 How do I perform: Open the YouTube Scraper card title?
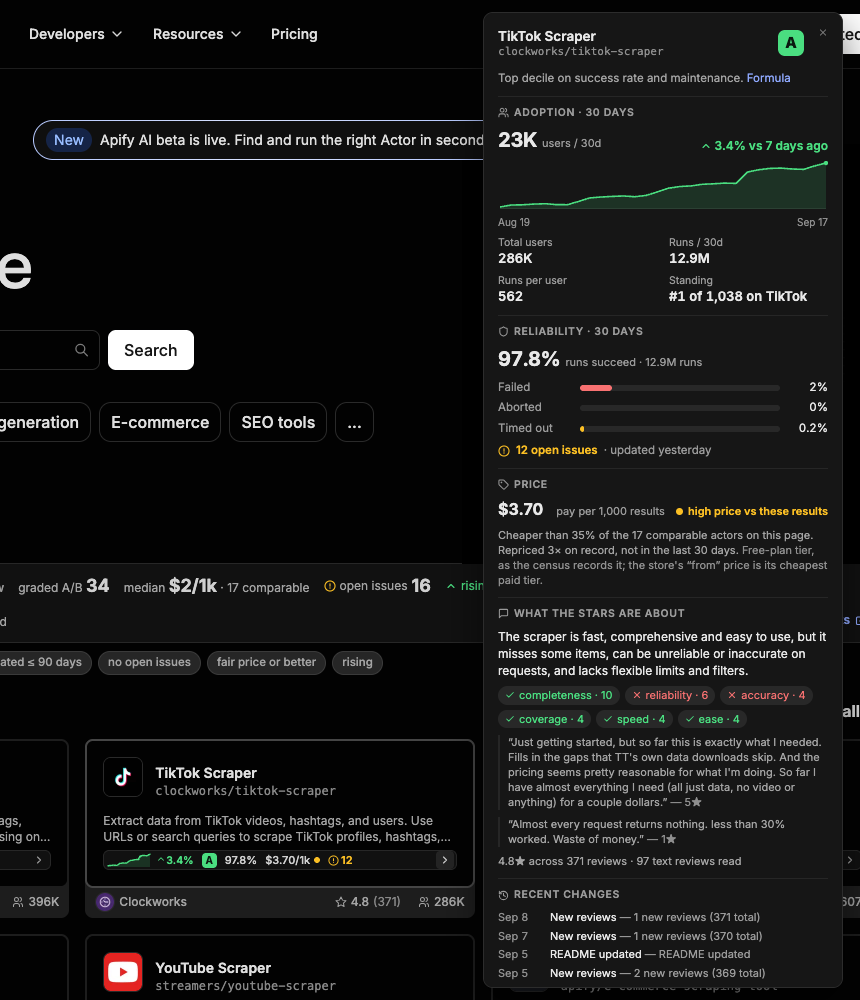pos(213,968)
